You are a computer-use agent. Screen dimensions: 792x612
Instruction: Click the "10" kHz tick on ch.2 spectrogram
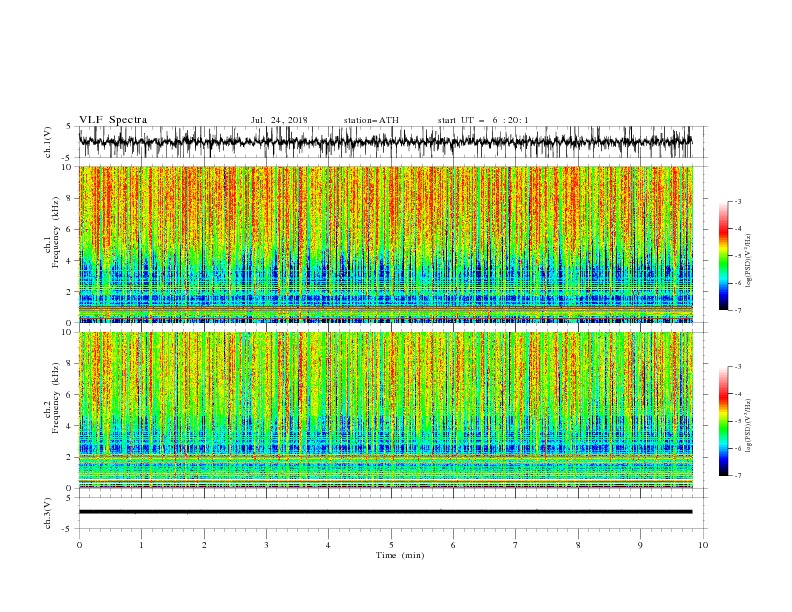[x=66, y=332]
